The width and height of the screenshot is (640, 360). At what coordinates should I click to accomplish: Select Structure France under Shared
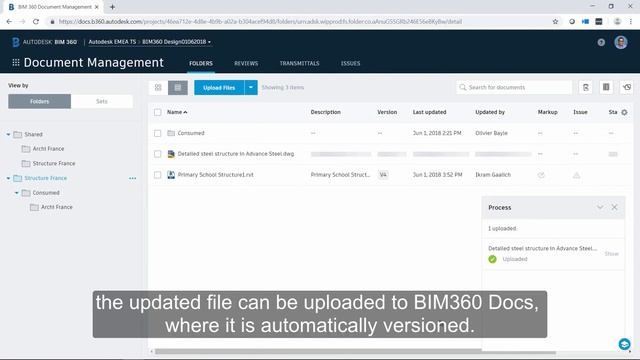[54, 164]
